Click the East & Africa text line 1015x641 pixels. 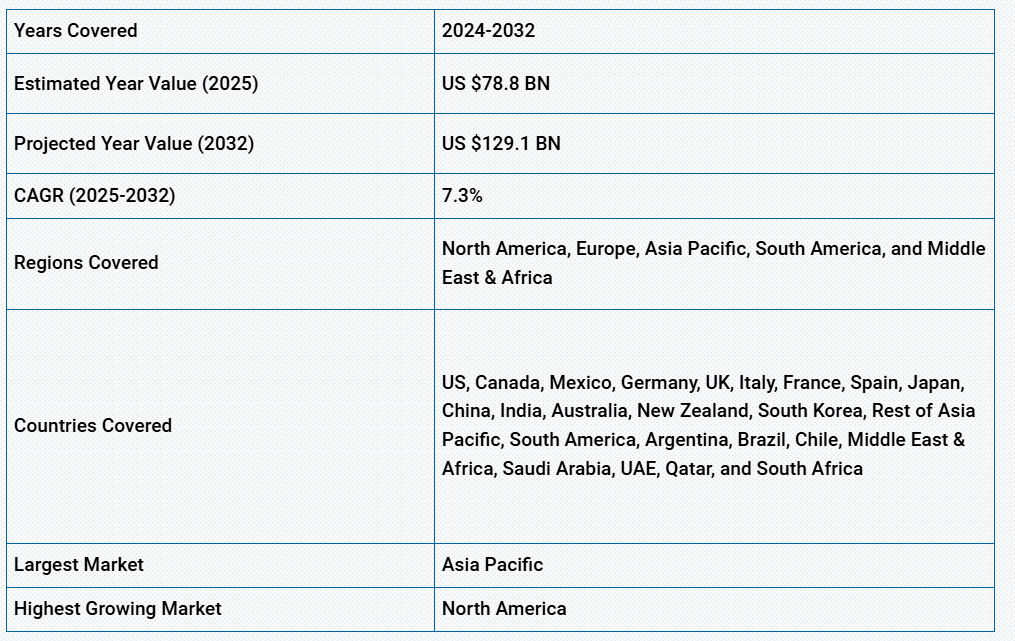tap(497, 278)
